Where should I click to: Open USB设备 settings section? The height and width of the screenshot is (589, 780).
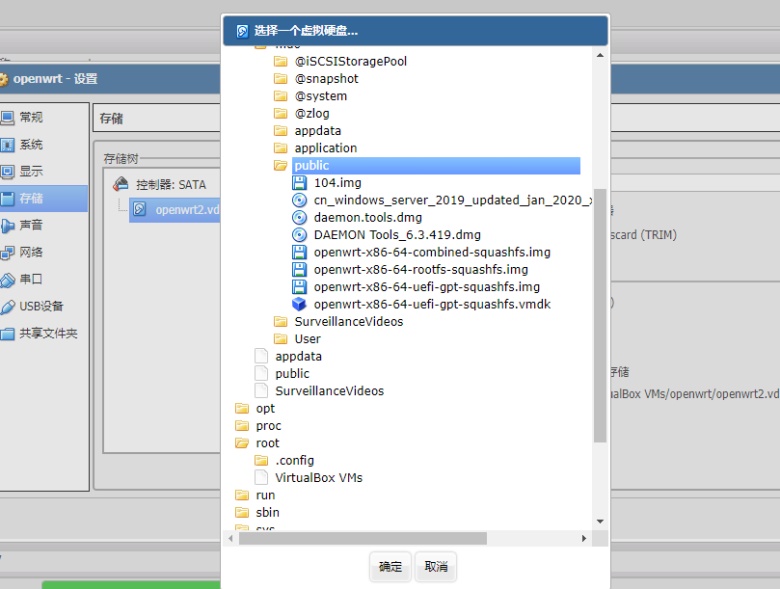click(x=44, y=306)
